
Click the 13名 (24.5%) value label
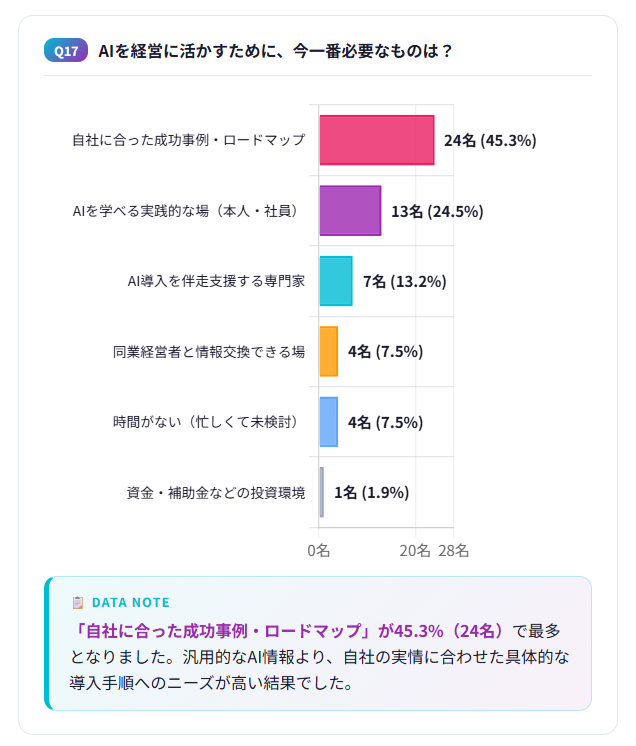coord(437,211)
